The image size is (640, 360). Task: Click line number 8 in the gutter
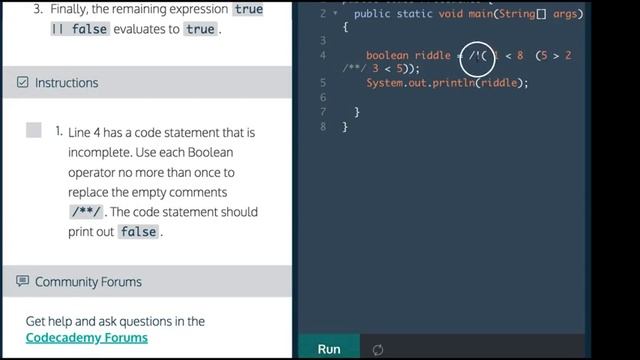click(323, 127)
